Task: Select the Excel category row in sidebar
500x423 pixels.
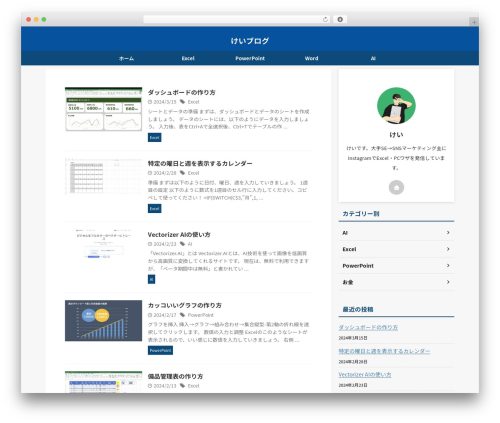Action: point(396,249)
